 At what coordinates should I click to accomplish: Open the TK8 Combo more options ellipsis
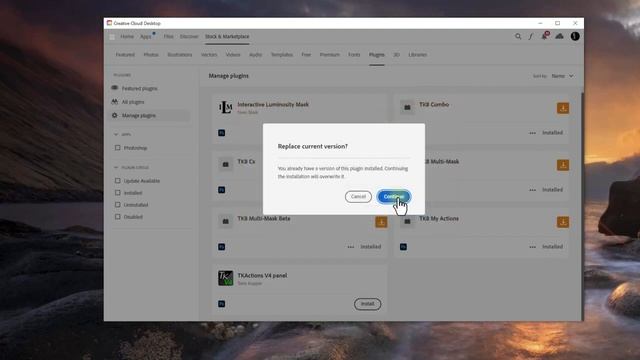tap(532, 133)
